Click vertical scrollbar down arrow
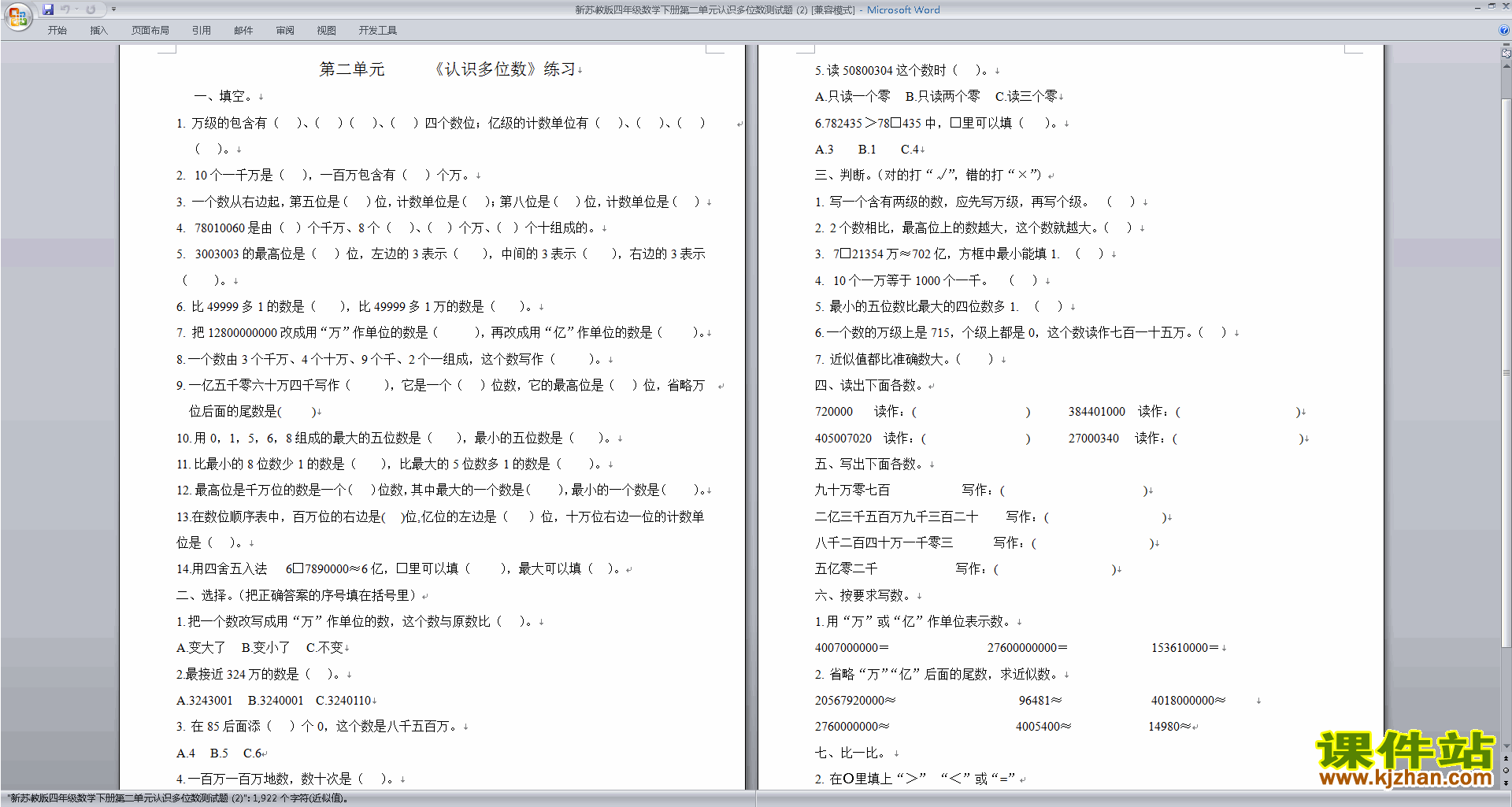Viewport: 1512px width, 807px height. click(x=1506, y=746)
